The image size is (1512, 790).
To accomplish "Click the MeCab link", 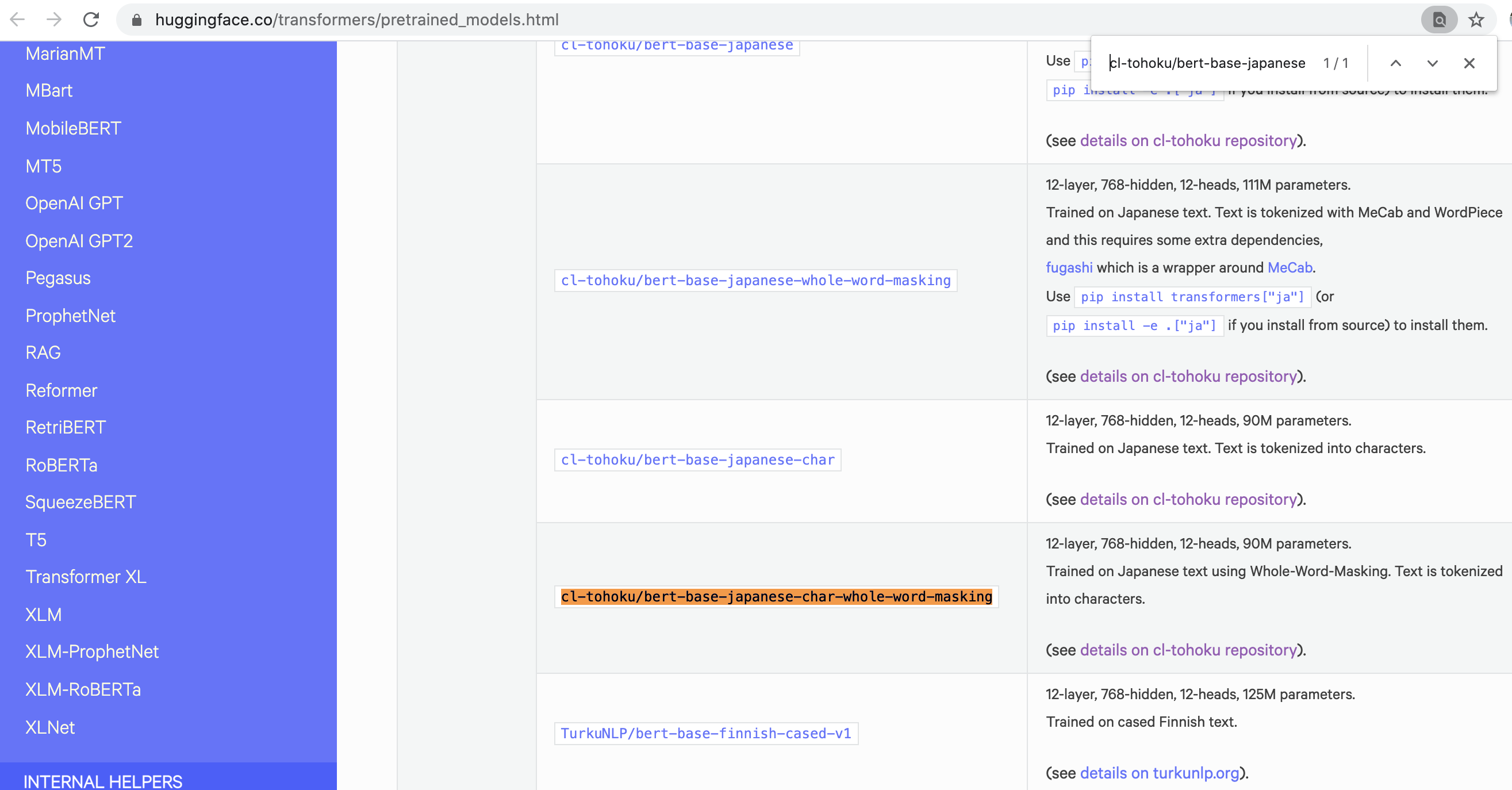I will [x=1289, y=267].
